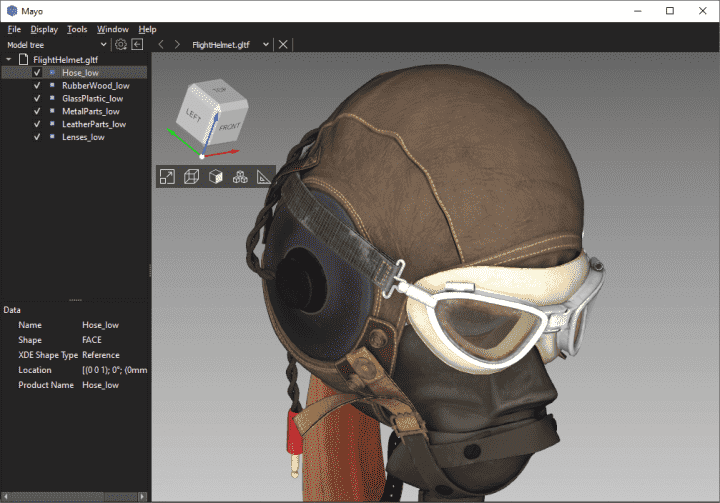The height and width of the screenshot is (503, 720).
Task: Click the wireframe cube view icon
Action: point(191,177)
